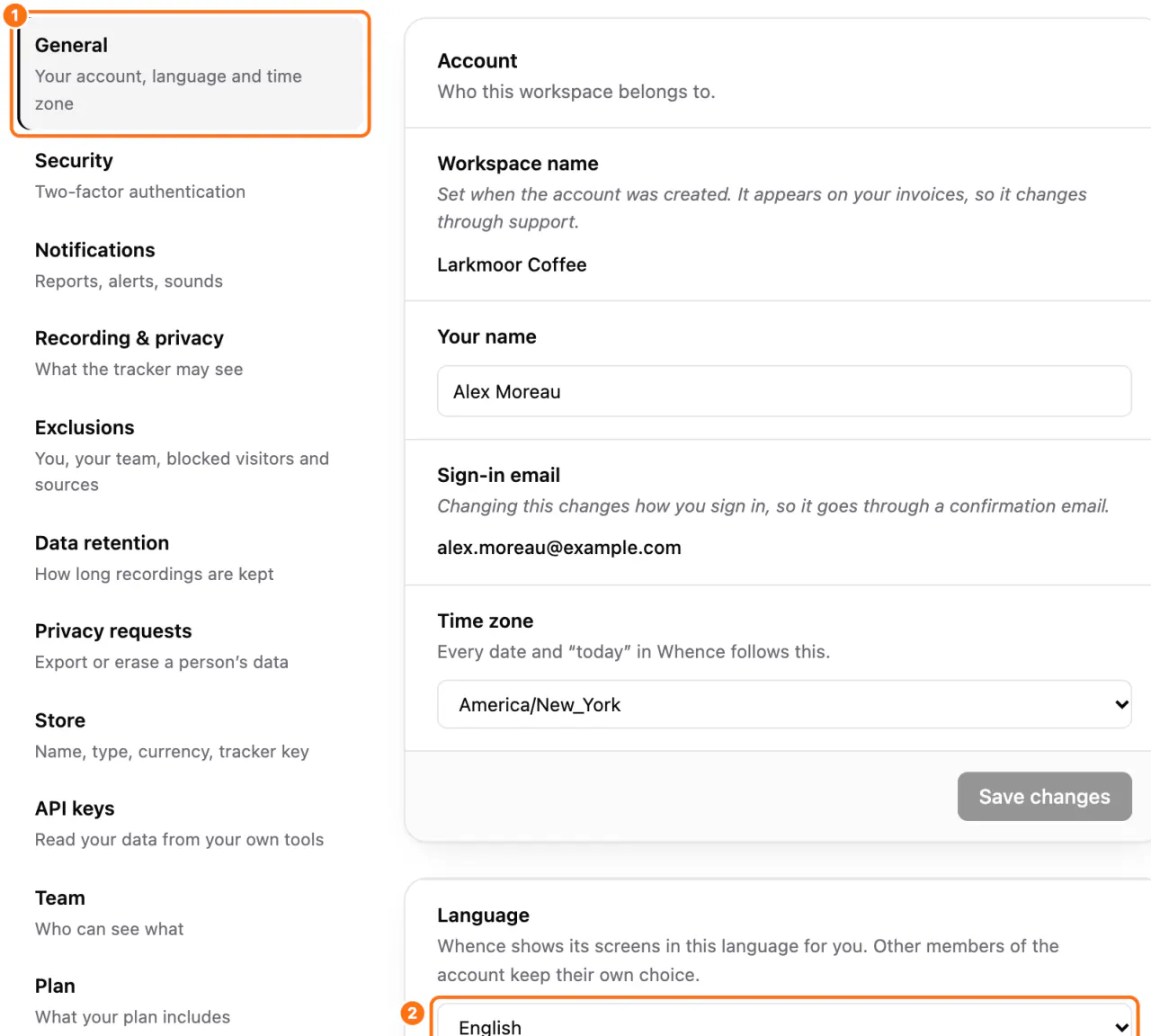Image resolution: width=1151 pixels, height=1036 pixels.
Task: Click the Workspace name label
Action: pyautogui.click(x=518, y=164)
